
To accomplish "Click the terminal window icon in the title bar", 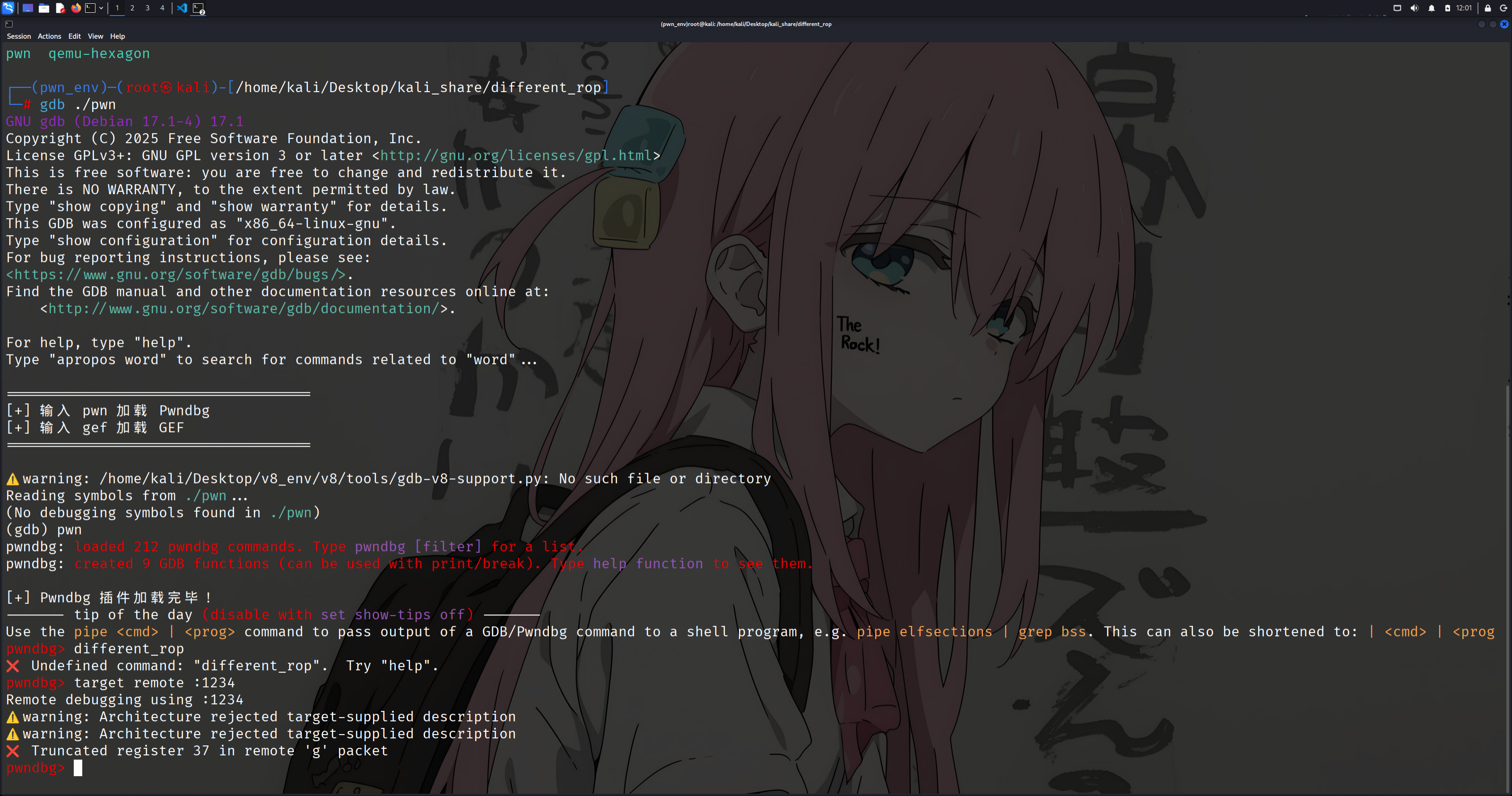I will point(9,24).
